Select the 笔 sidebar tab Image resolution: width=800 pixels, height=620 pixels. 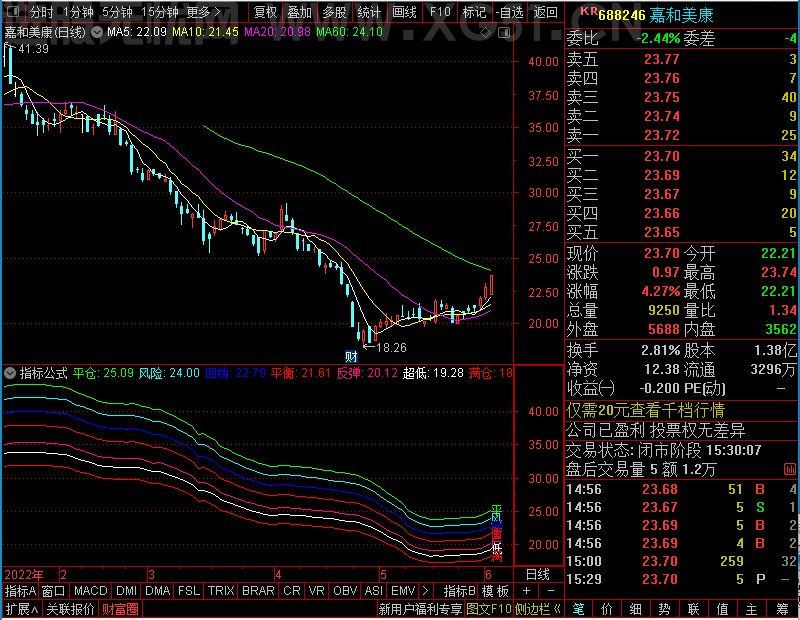click(x=578, y=609)
